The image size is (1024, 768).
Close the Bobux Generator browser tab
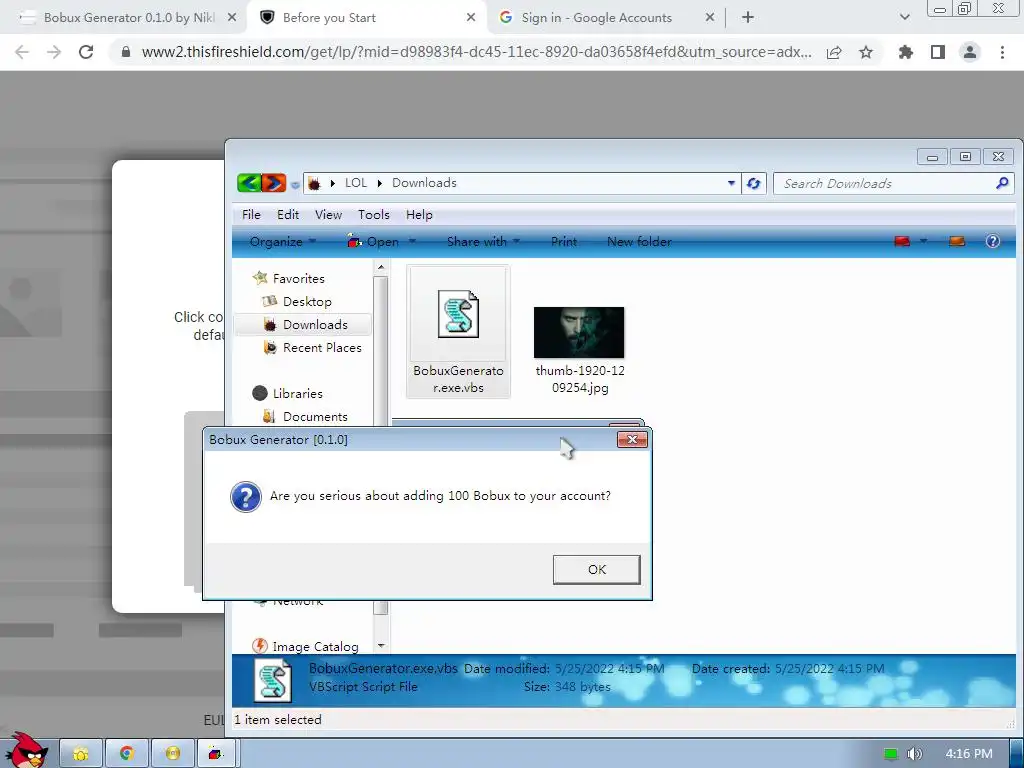232,18
